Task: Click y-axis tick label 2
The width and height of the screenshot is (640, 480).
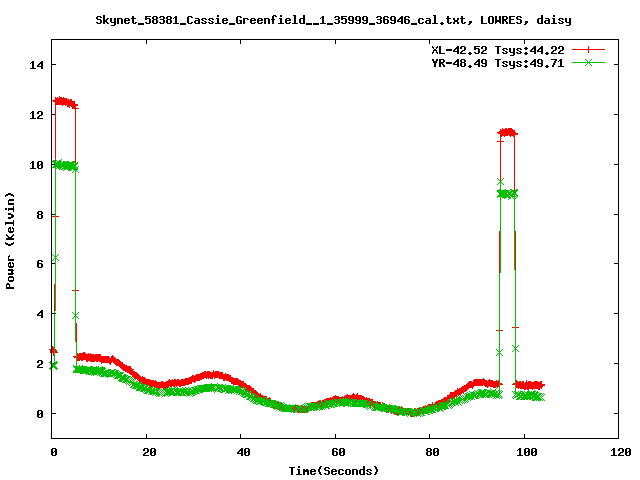Action: coord(40,364)
